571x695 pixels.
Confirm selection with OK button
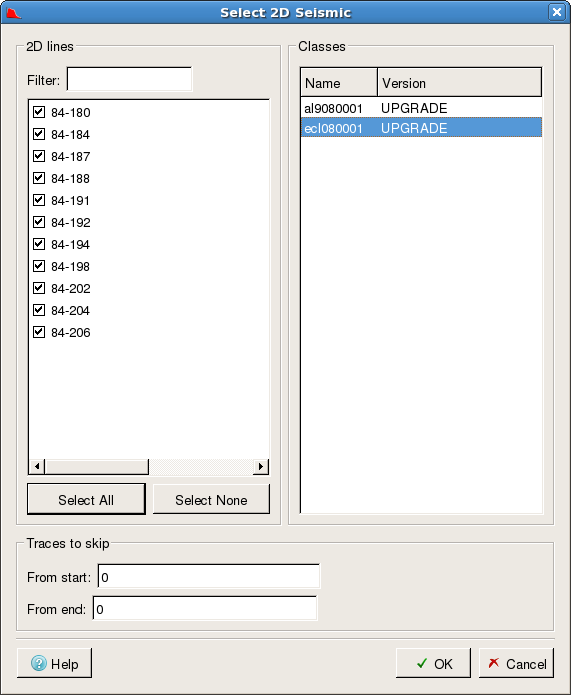point(433,664)
